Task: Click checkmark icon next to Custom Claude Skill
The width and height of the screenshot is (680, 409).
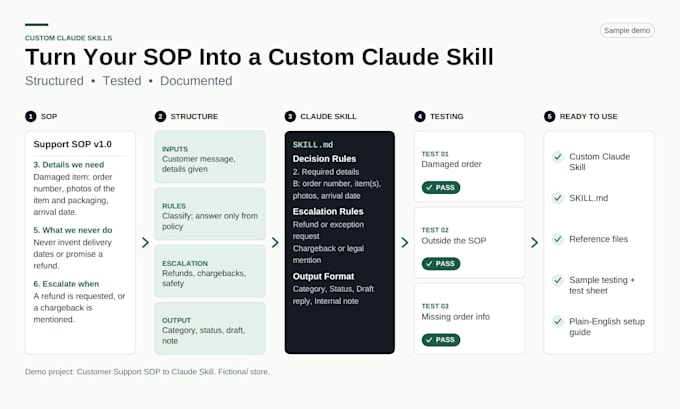Action: point(558,157)
